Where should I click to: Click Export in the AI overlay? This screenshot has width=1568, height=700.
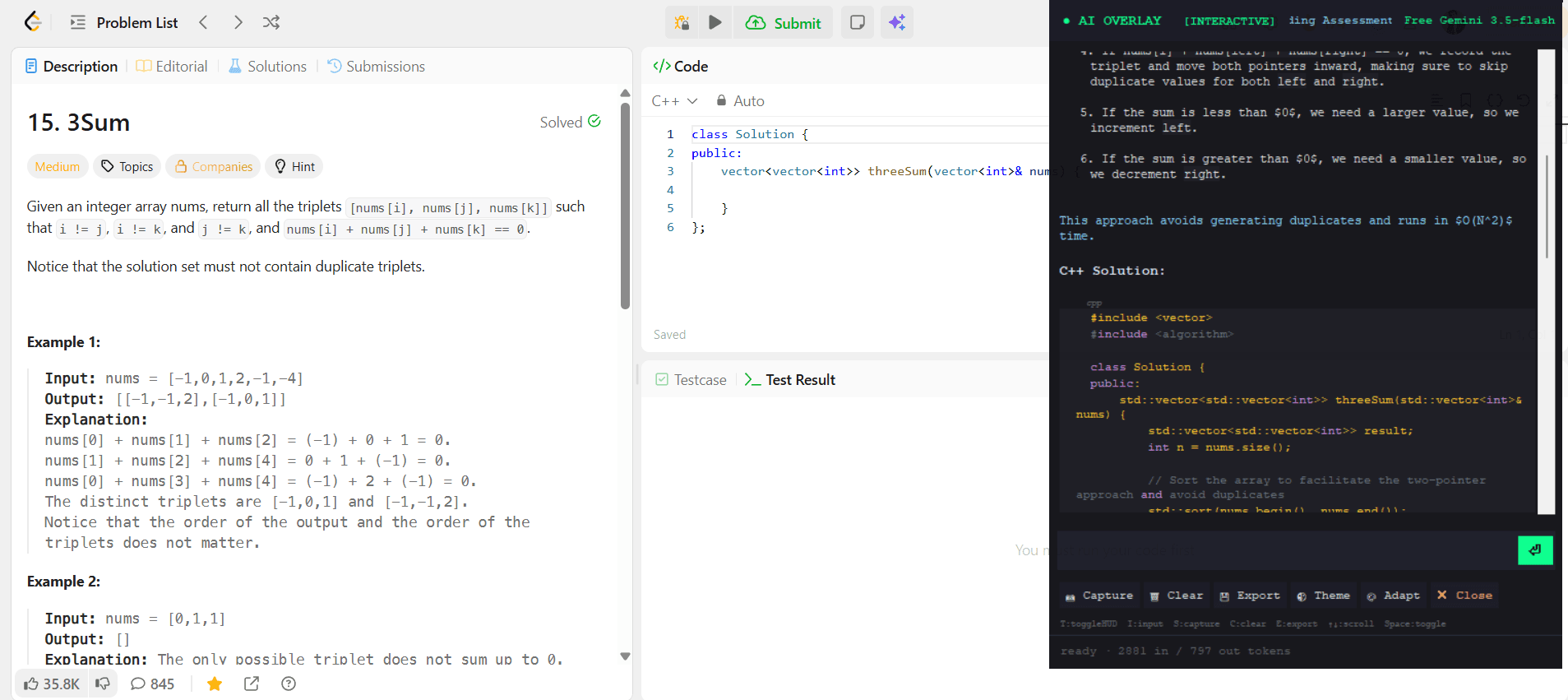point(1250,596)
